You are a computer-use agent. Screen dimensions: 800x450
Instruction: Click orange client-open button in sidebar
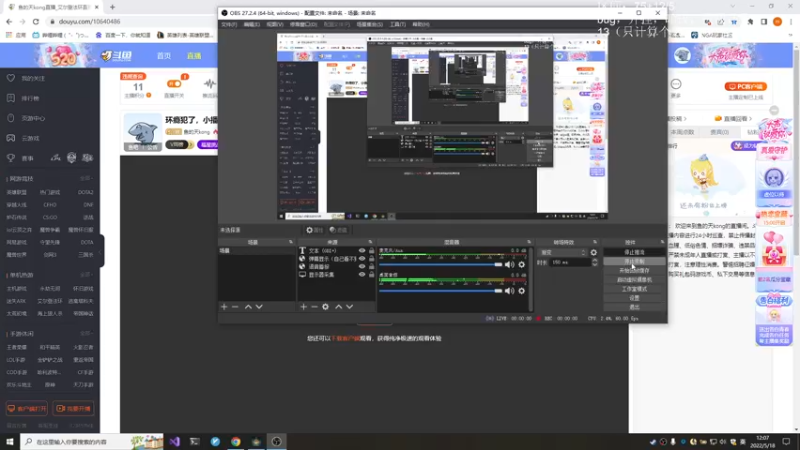coord(27,409)
